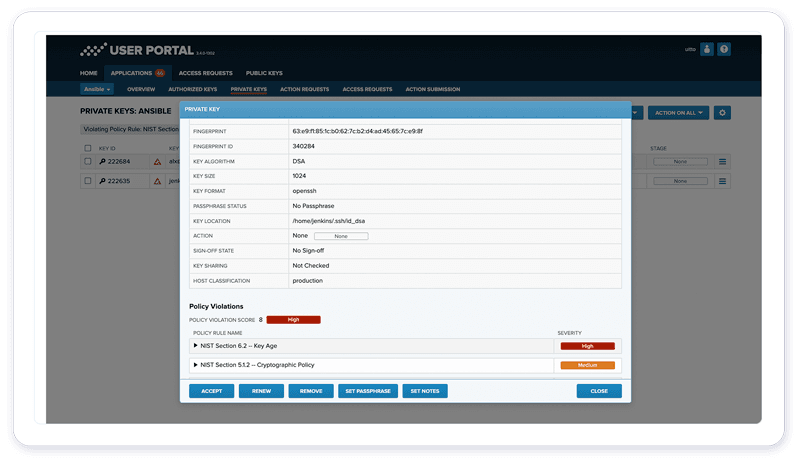Expand NIST Section 5.1.2 Cryptographic Policy rule

tap(195, 365)
